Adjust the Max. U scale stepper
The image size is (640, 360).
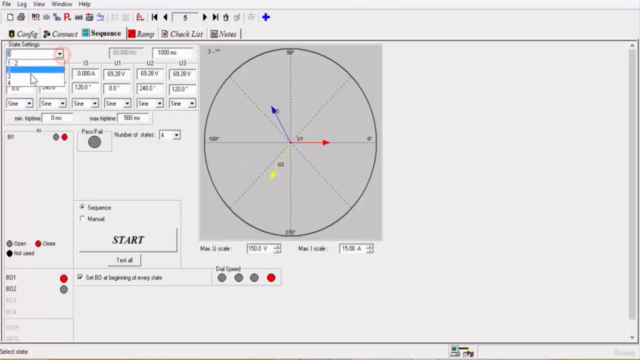tap(277, 249)
